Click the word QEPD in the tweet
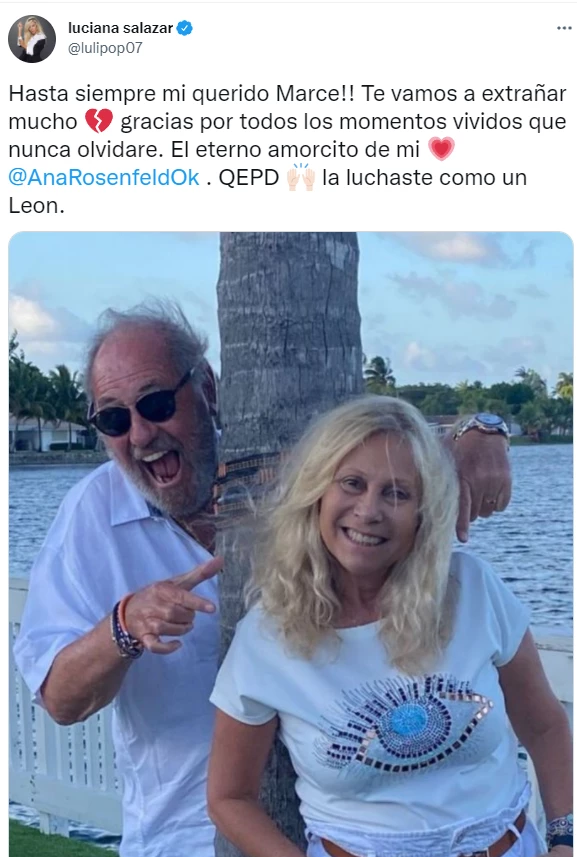Screen dimensions: 577x857 (249, 178)
